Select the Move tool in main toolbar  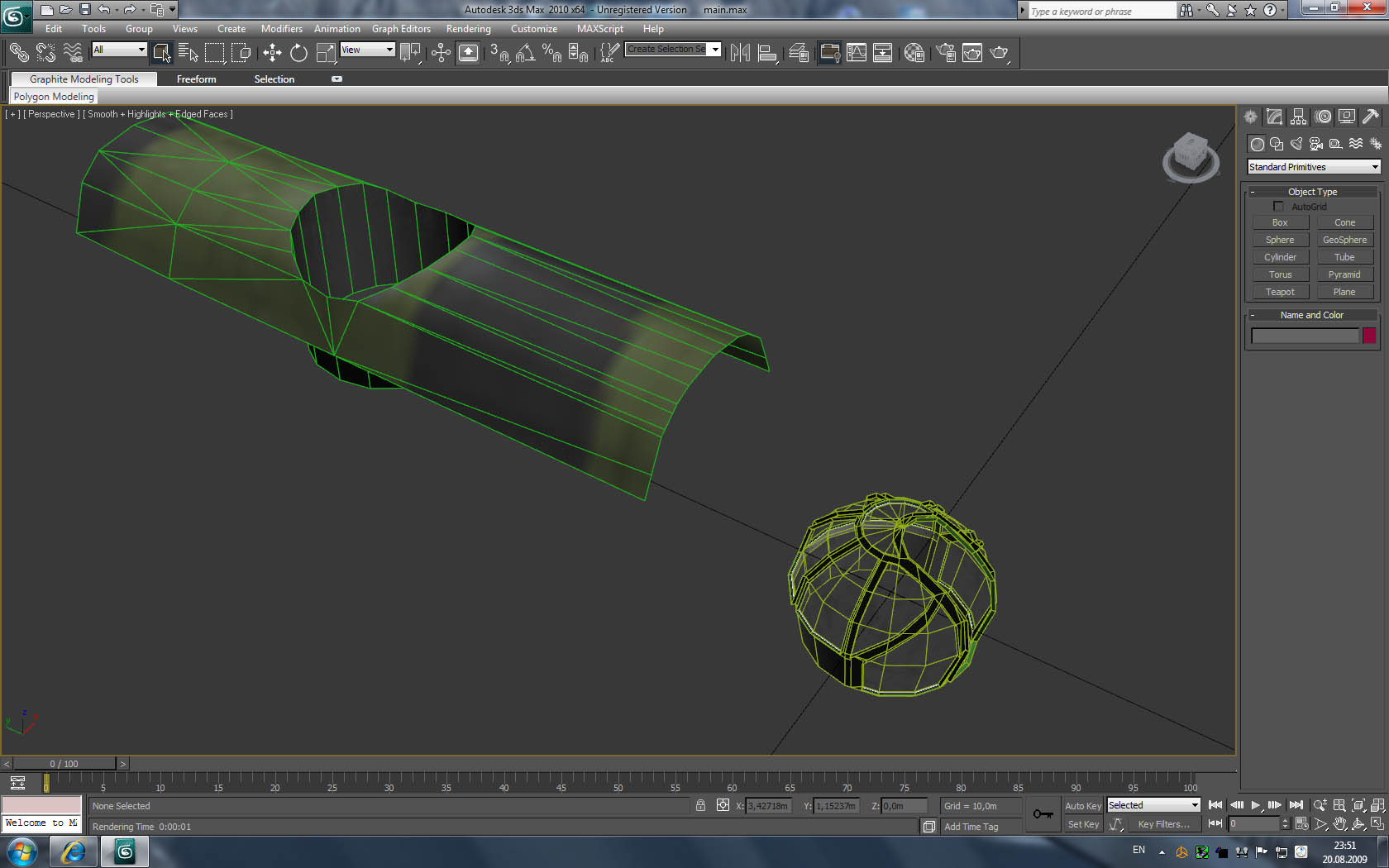pyautogui.click(x=272, y=53)
